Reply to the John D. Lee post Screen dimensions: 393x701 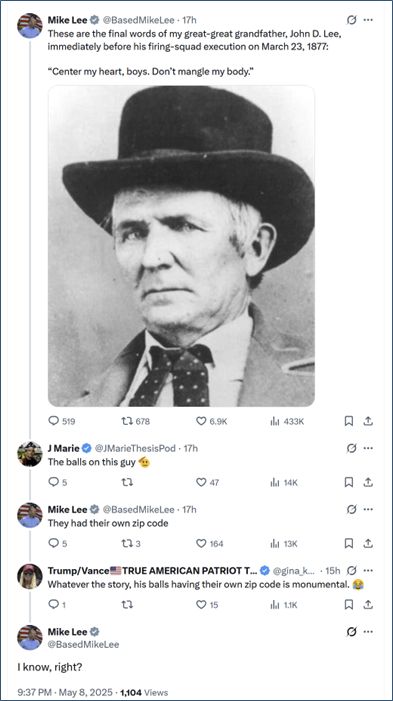(62, 421)
